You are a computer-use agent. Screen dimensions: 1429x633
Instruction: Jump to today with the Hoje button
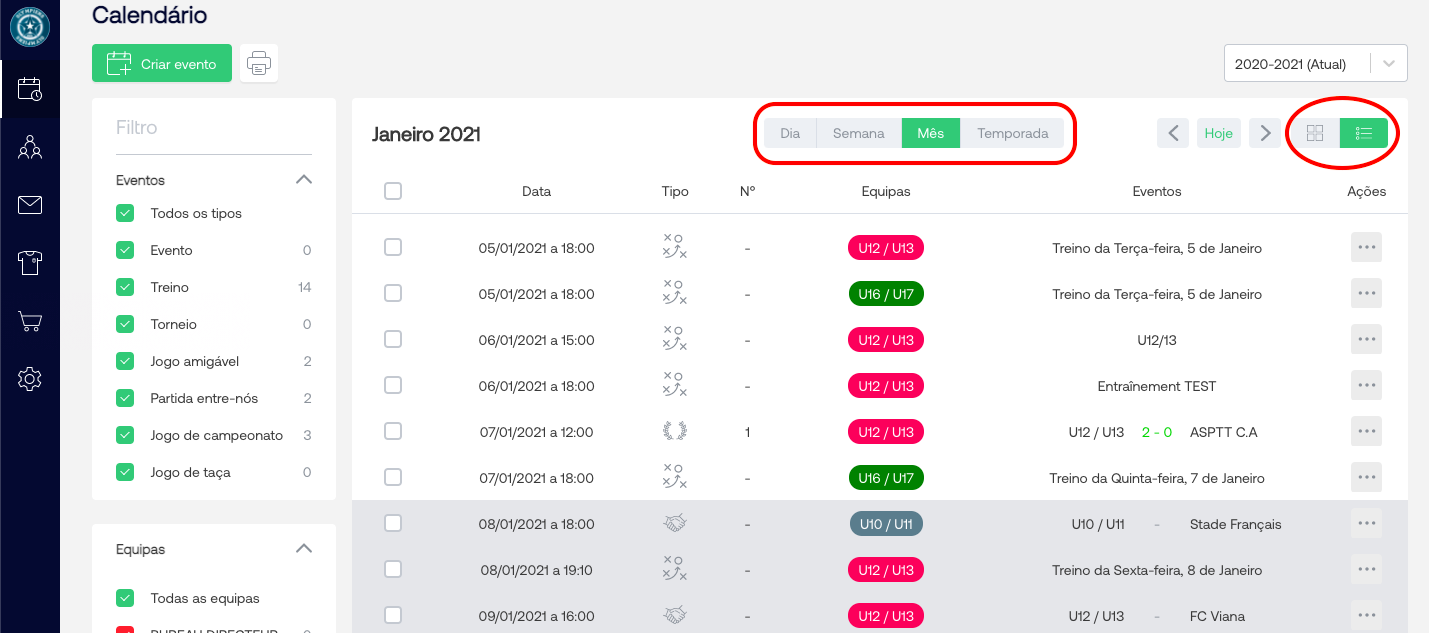click(x=1218, y=133)
